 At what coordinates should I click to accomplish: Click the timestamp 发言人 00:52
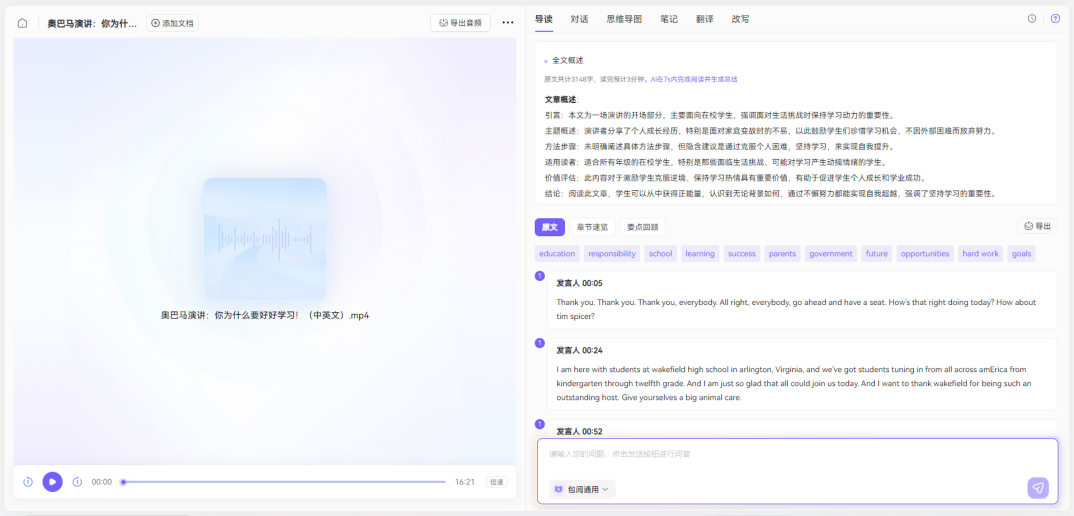click(x=579, y=432)
